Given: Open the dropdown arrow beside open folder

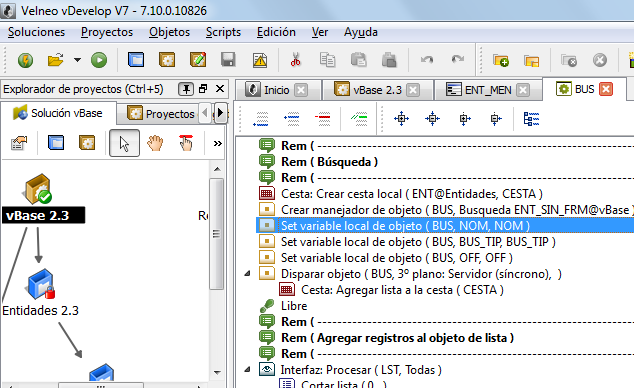Looking at the screenshot, I should pyautogui.click(x=77, y=60).
